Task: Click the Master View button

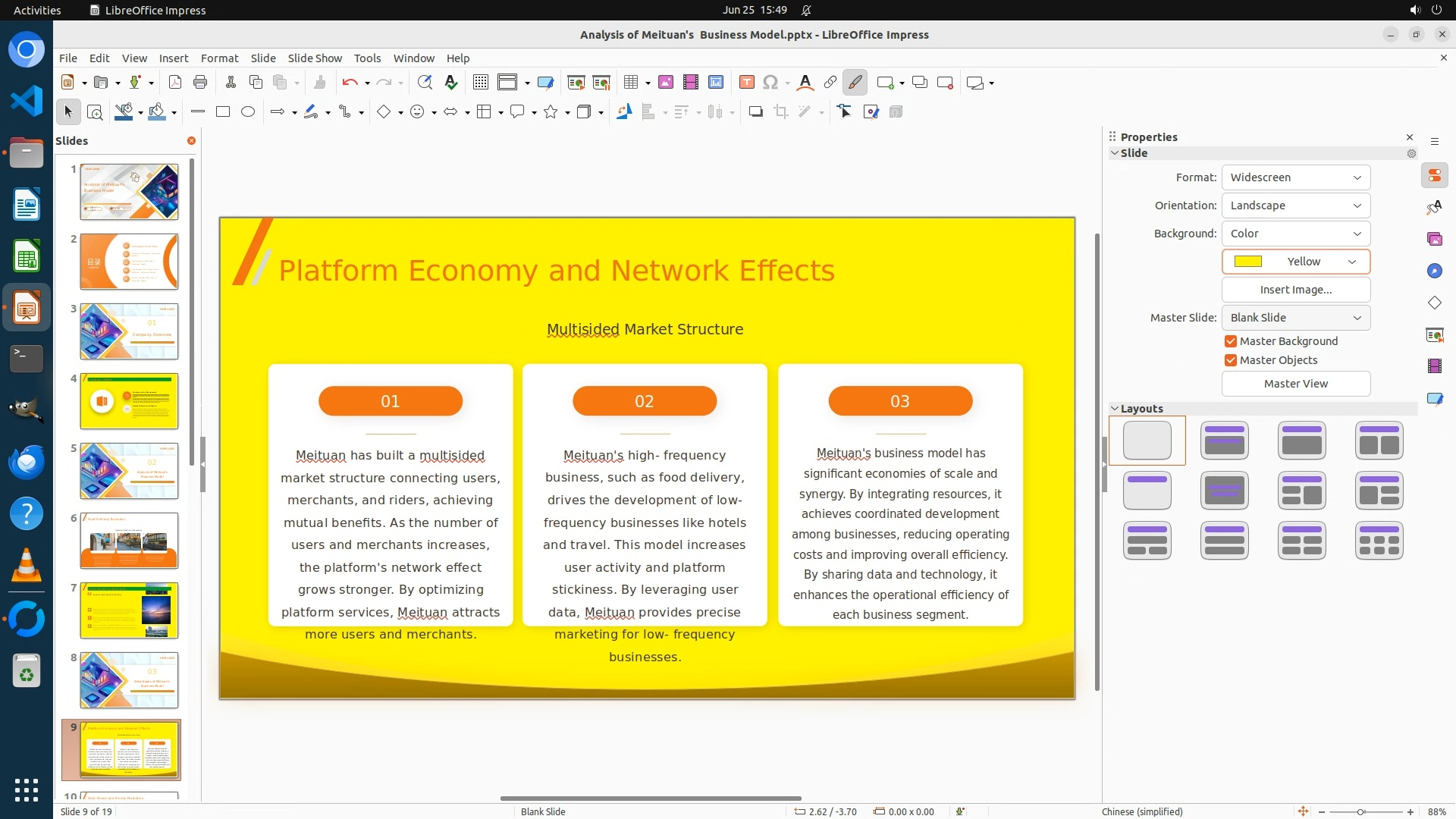Action: pyautogui.click(x=1295, y=384)
